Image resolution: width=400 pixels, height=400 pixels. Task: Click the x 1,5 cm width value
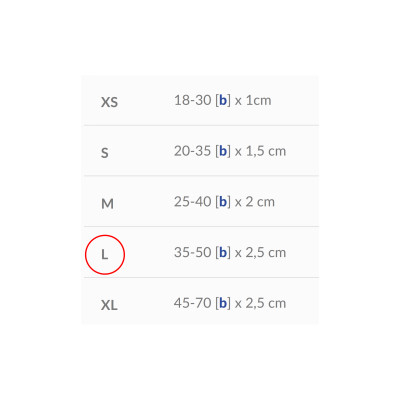[x=260, y=151]
